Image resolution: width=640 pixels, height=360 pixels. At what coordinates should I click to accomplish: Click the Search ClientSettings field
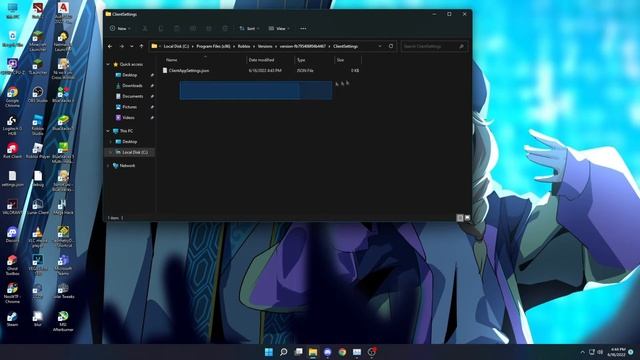click(433, 47)
